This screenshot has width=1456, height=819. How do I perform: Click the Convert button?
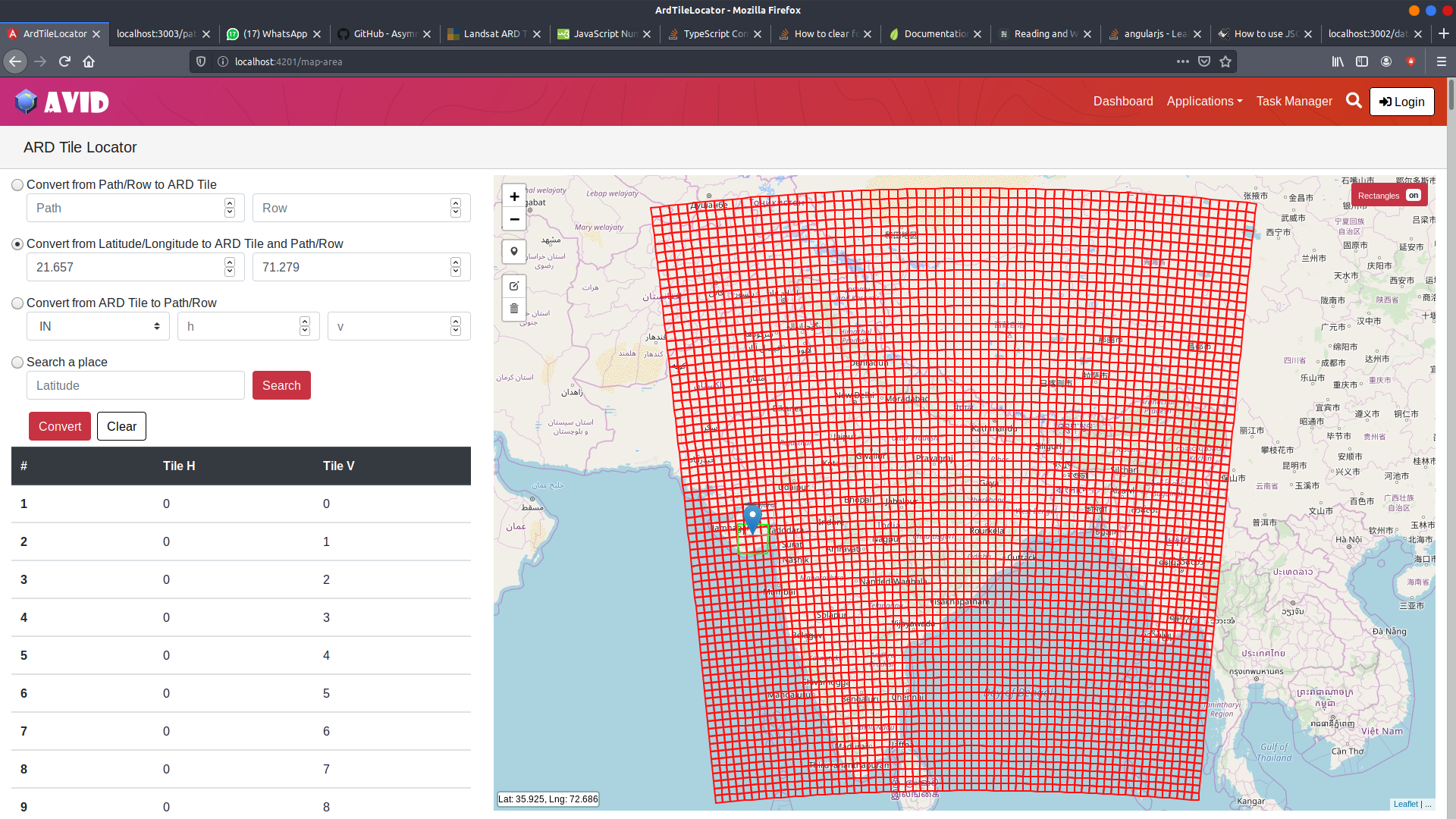pos(60,426)
